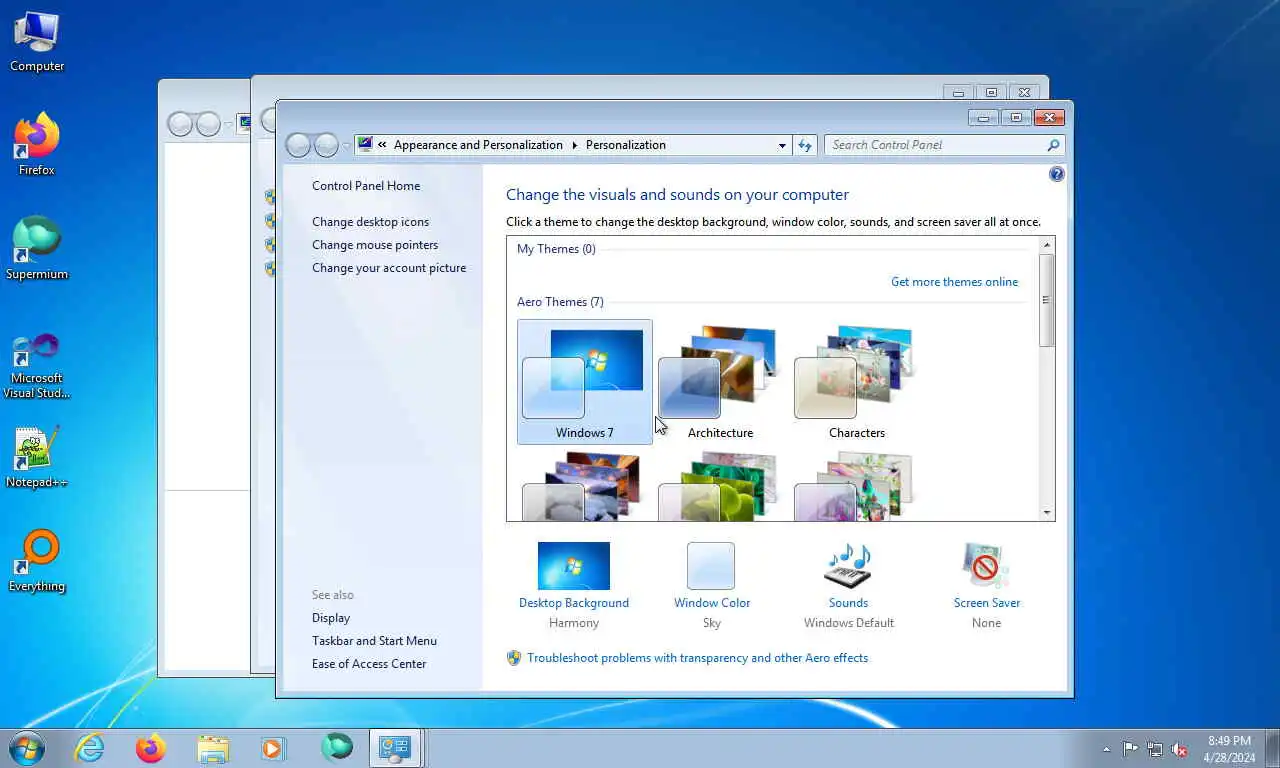Select the Microsoft Visual Studio desktop shortcut
The width and height of the screenshot is (1280, 768).
pyautogui.click(x=37, y=365)
